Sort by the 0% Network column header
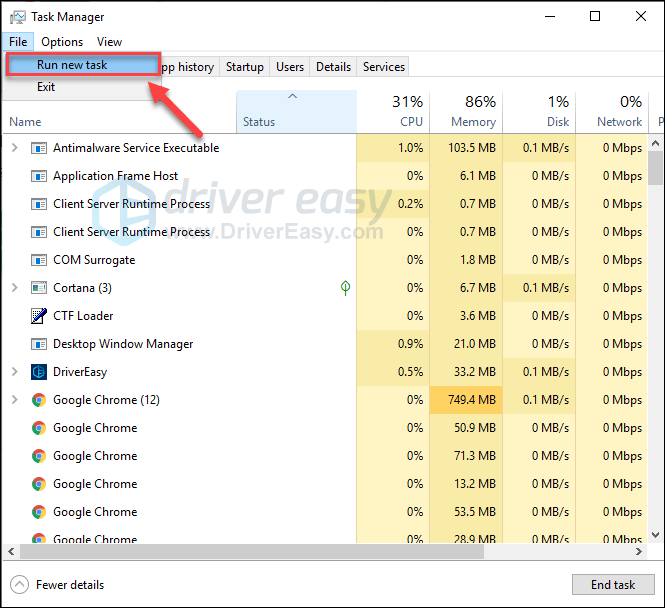Screen dimensions: 665x608 pos(612,112)
